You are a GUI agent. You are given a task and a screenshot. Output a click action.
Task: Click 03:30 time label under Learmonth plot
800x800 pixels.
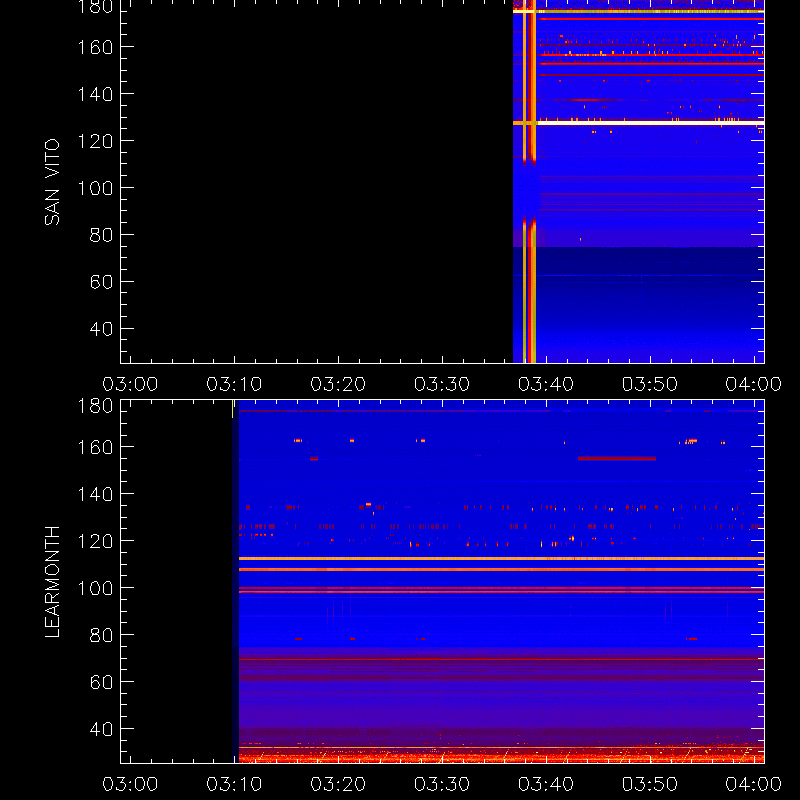point(442,784)
